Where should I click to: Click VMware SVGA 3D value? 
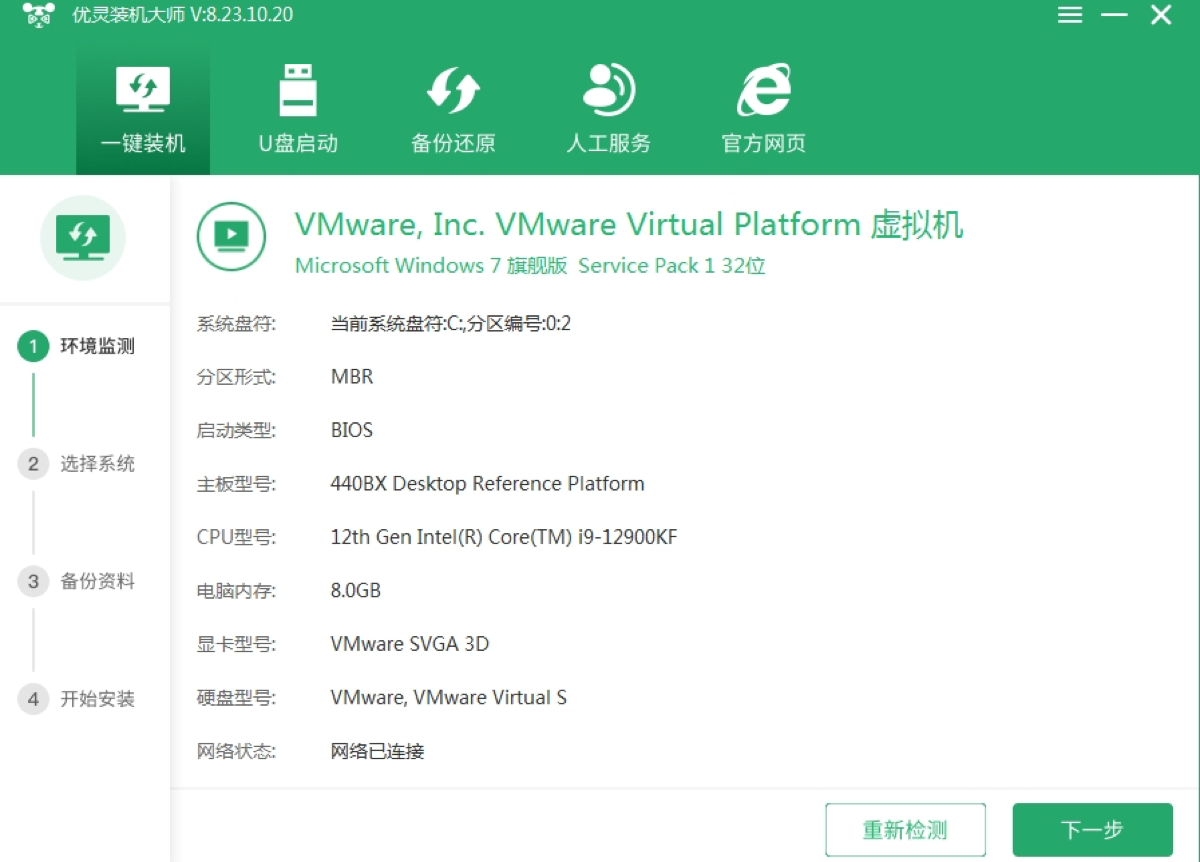[410, 644]
